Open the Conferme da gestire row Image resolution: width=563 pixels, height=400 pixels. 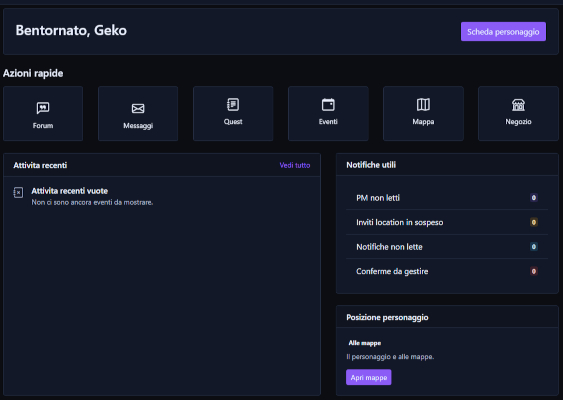(x=447, y=271)
